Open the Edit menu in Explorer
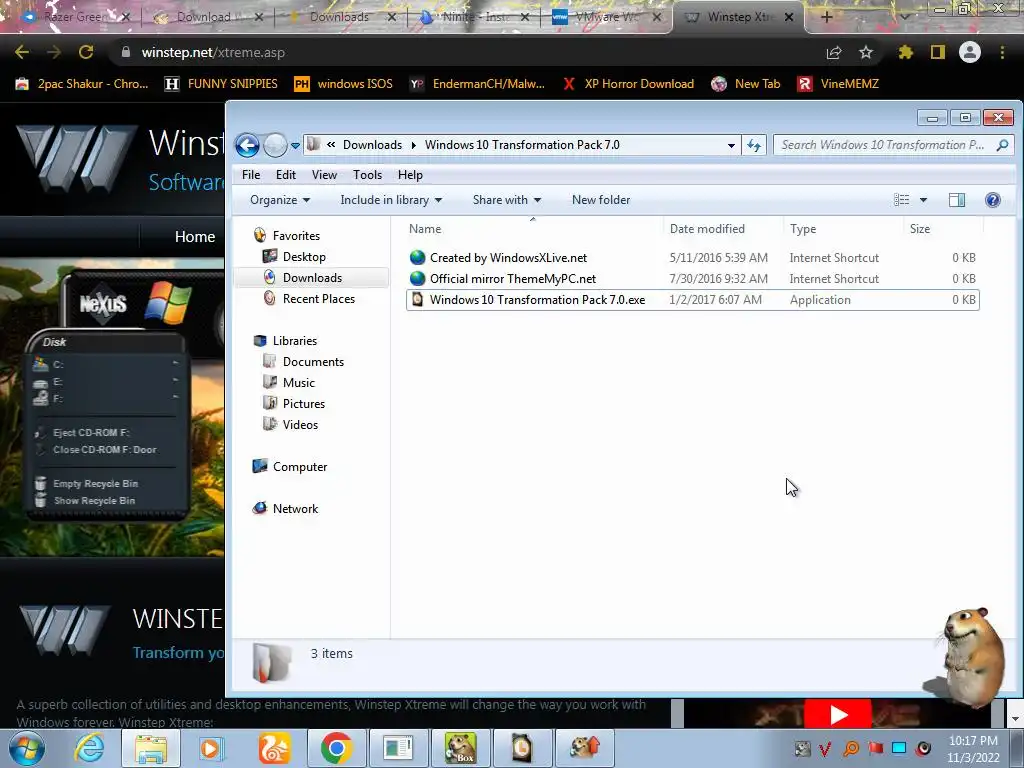 pos(285,175)
